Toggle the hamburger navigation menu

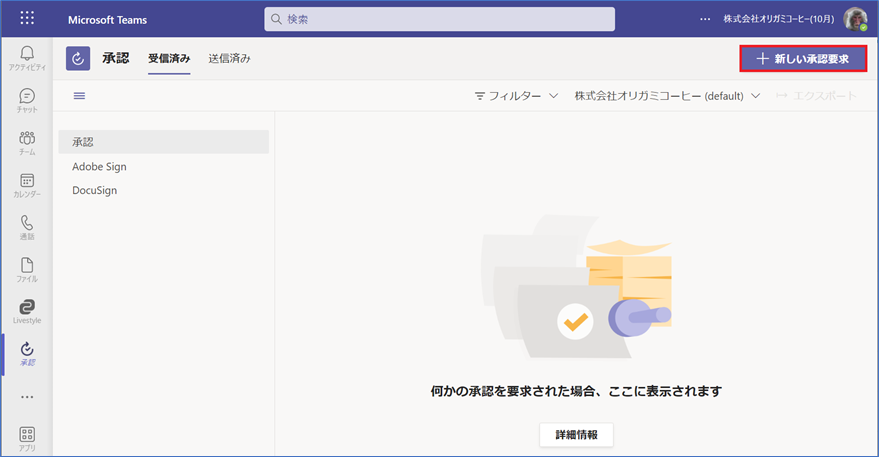[80, 96]
